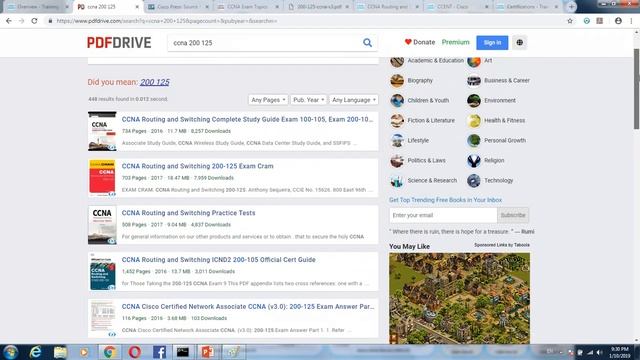Open the Any Language dropdown

(x=353, y=100)
